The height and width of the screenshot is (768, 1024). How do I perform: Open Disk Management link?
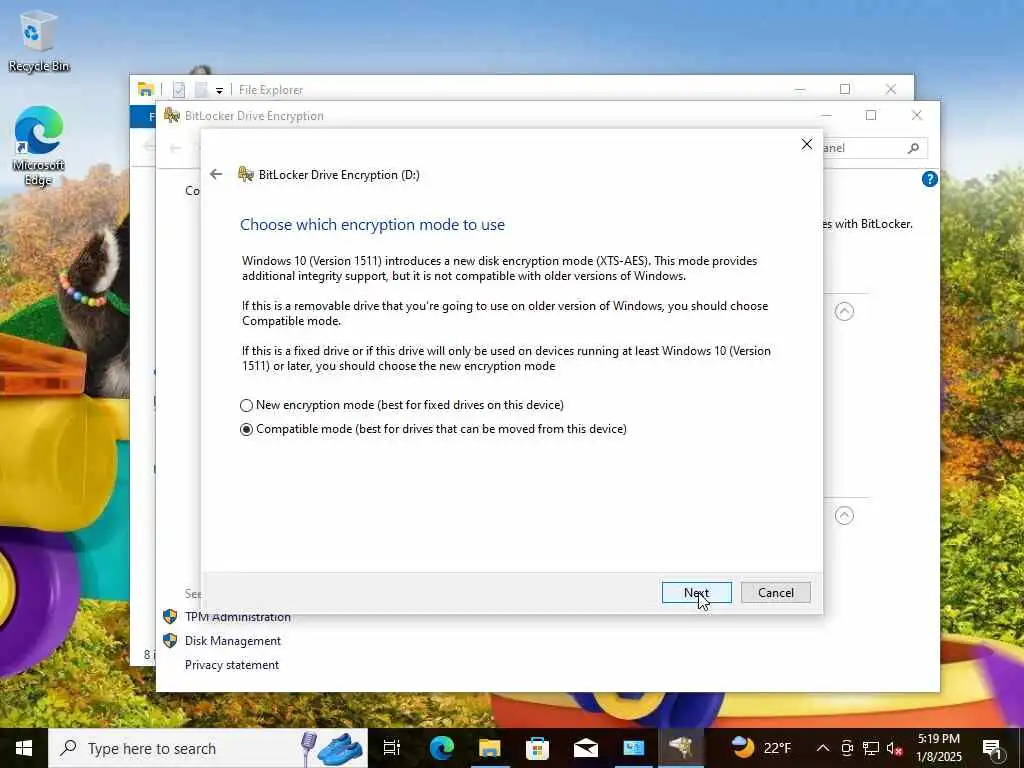click(232, 641)
